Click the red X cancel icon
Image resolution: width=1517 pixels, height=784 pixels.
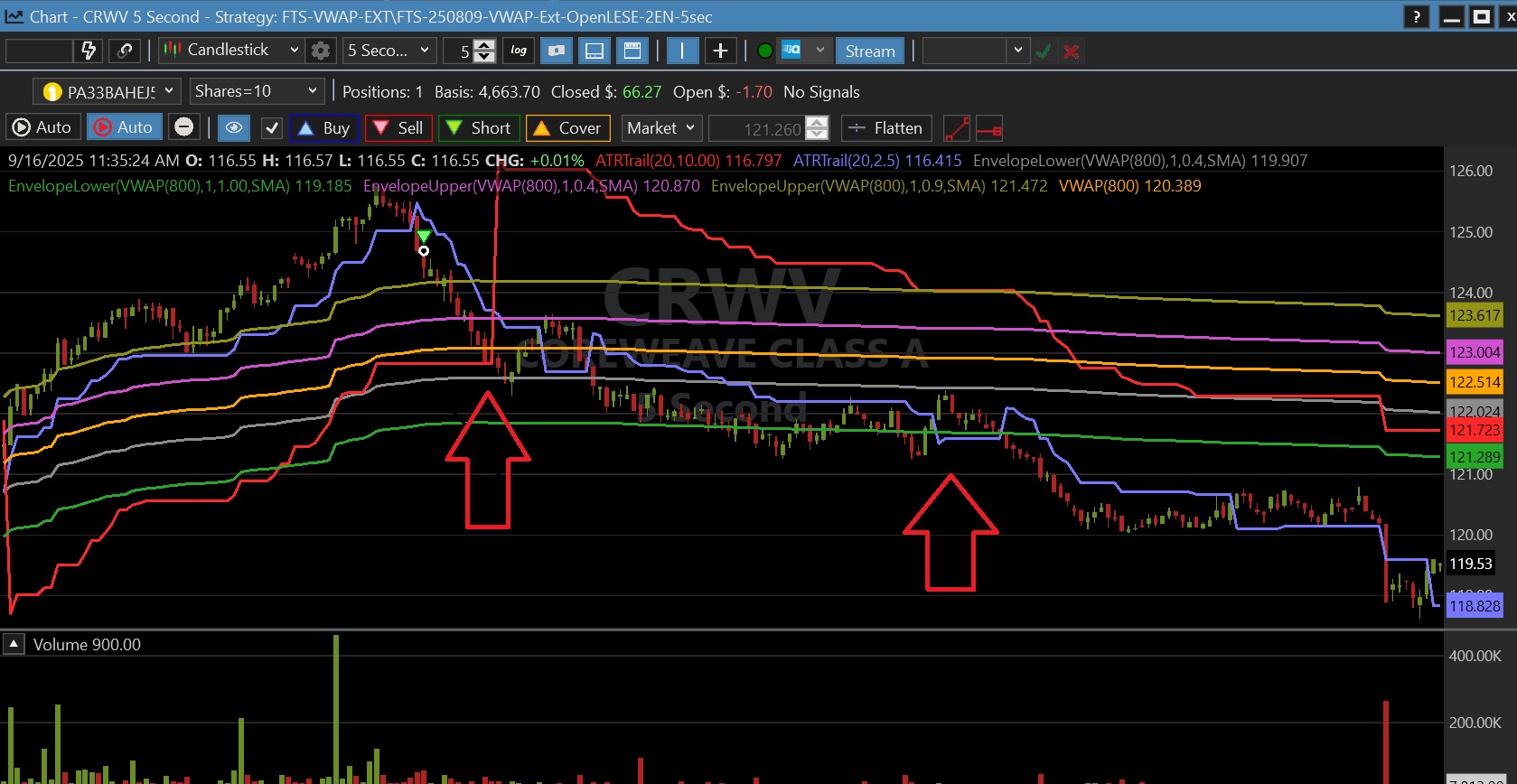click(x=1072, y=51)
